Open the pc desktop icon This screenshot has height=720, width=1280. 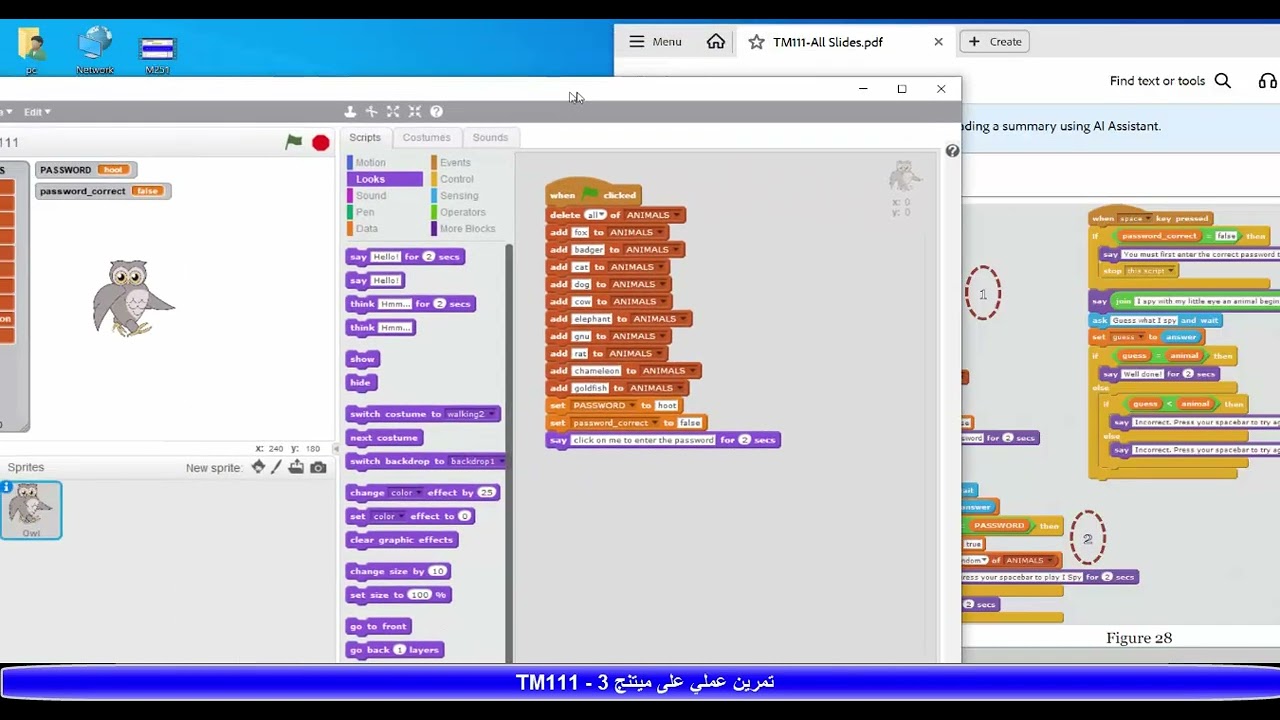pyautogui.click(x=31, y=51)
